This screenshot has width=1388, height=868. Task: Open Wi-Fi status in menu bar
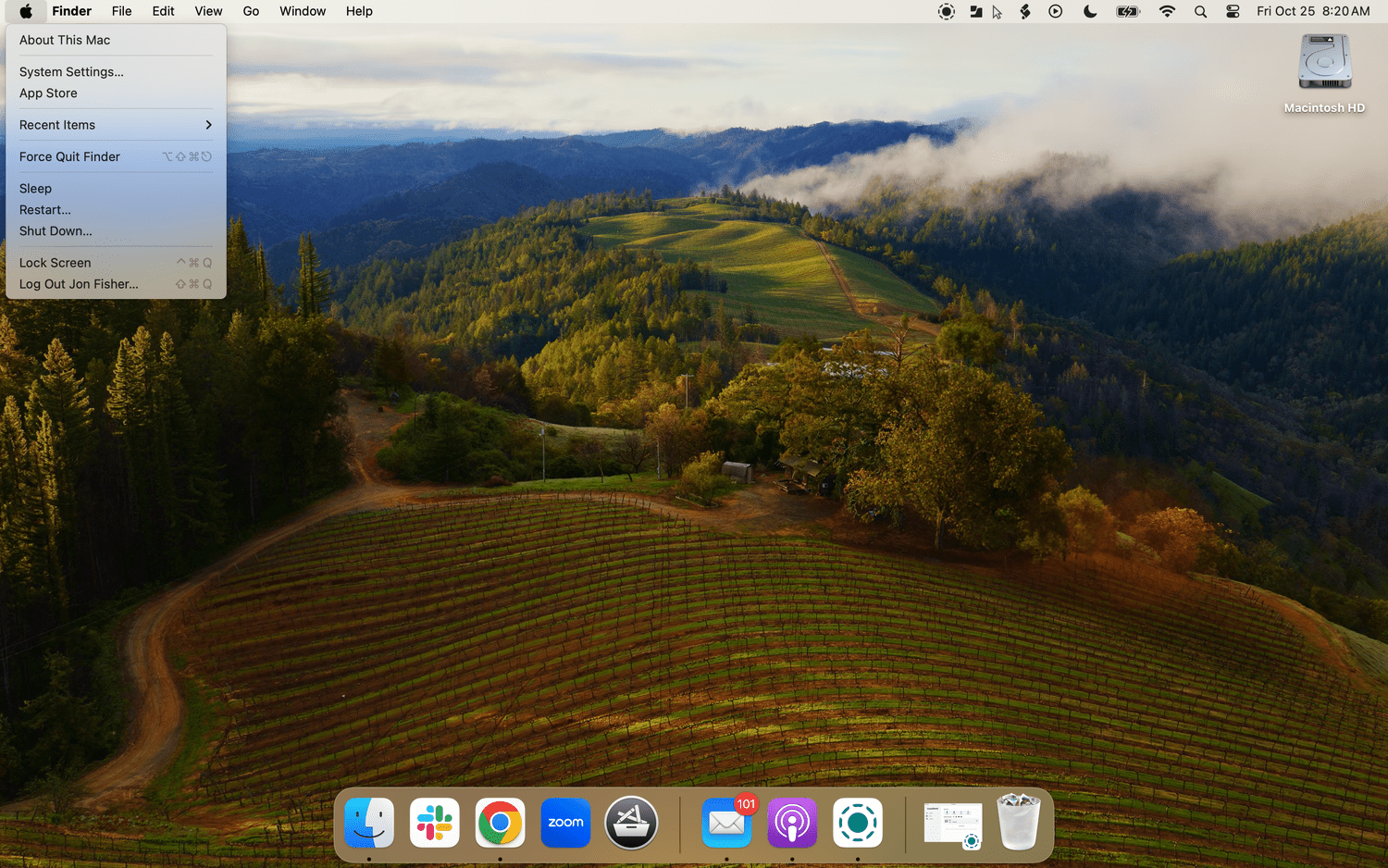[x=1167, y=11]
